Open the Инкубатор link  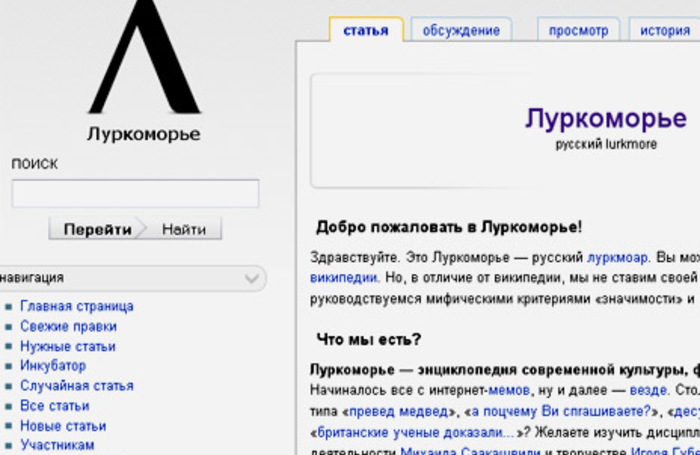pos(53,366)
